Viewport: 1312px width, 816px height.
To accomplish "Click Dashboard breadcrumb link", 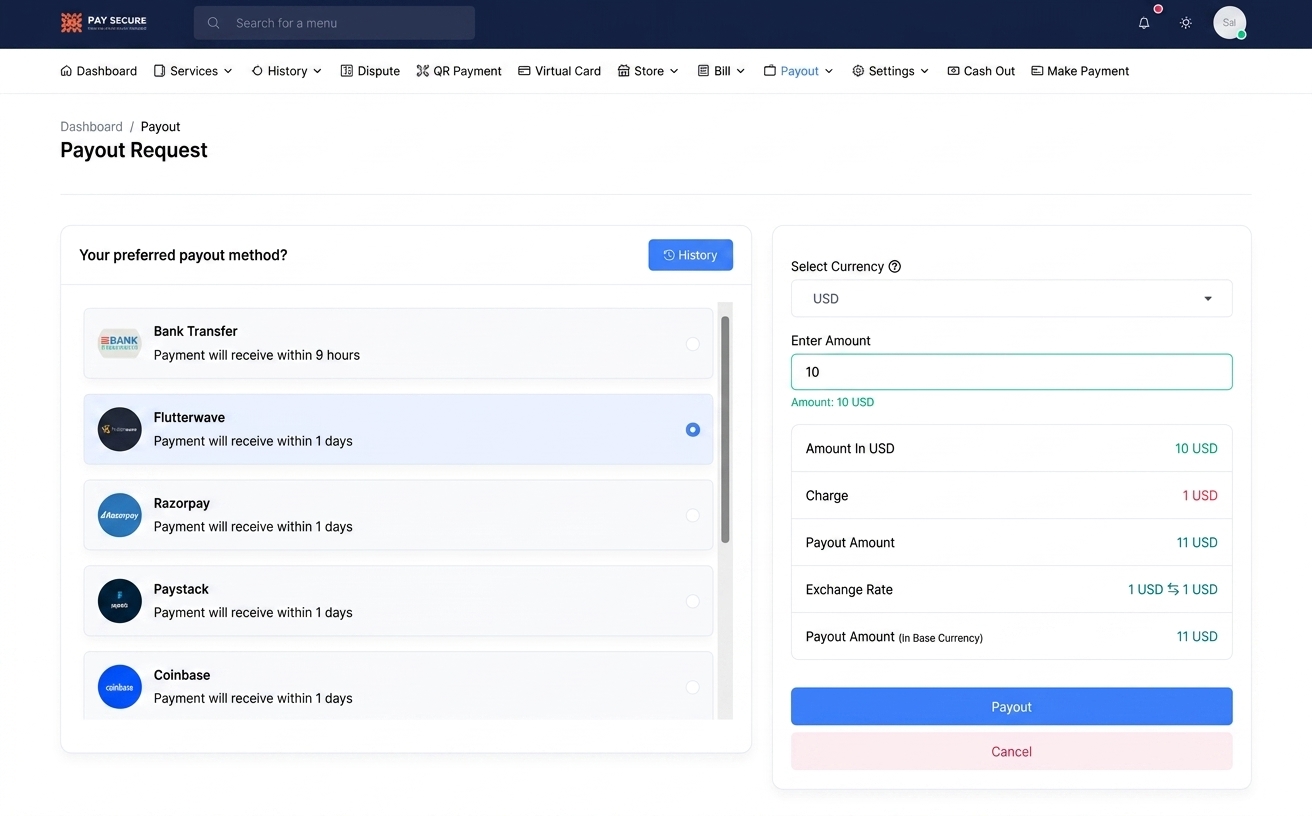I will pyautogui.click(x=91, y=126).
